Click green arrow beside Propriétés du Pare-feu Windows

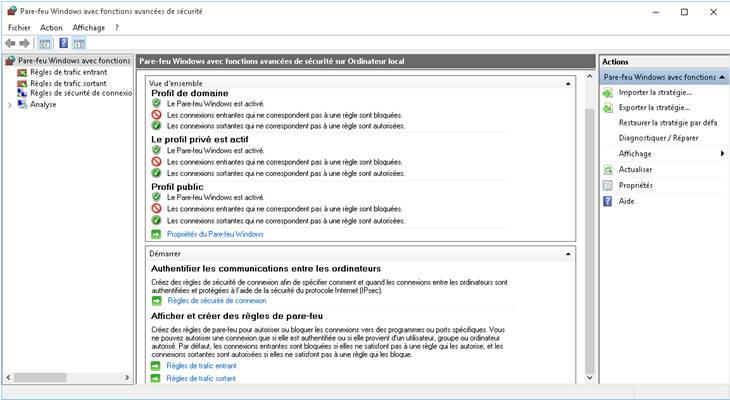point(156,234)
